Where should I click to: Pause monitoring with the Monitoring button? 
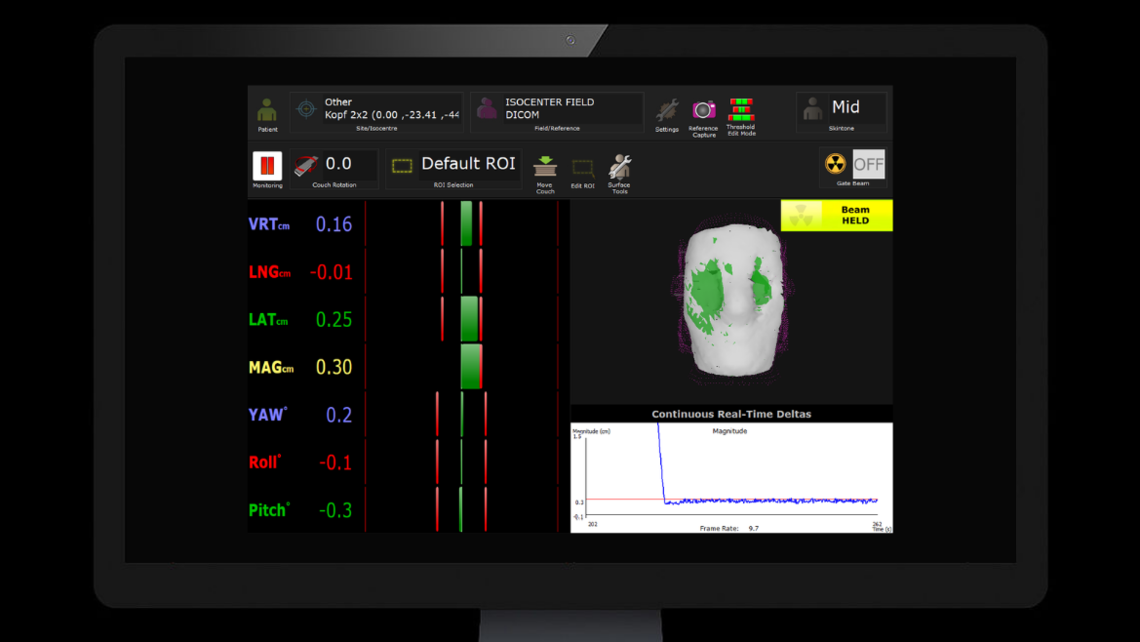267,165
